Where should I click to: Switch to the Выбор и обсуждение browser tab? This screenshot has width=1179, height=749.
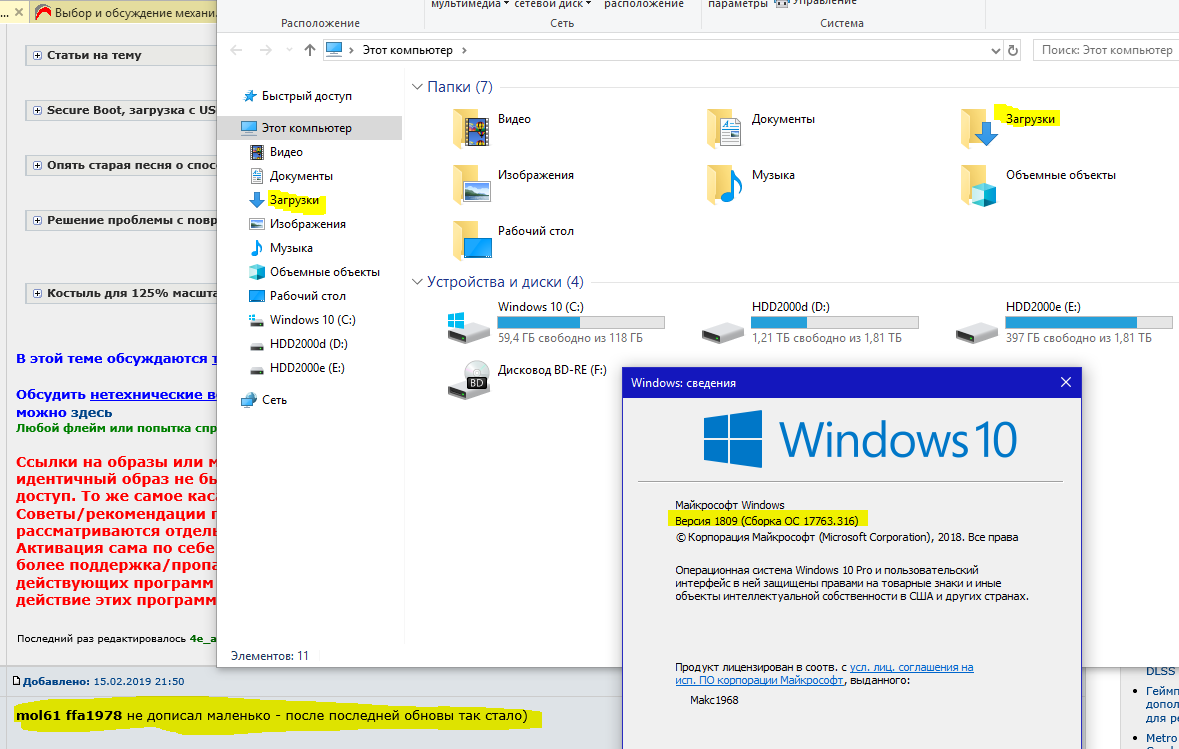[124, 12]
